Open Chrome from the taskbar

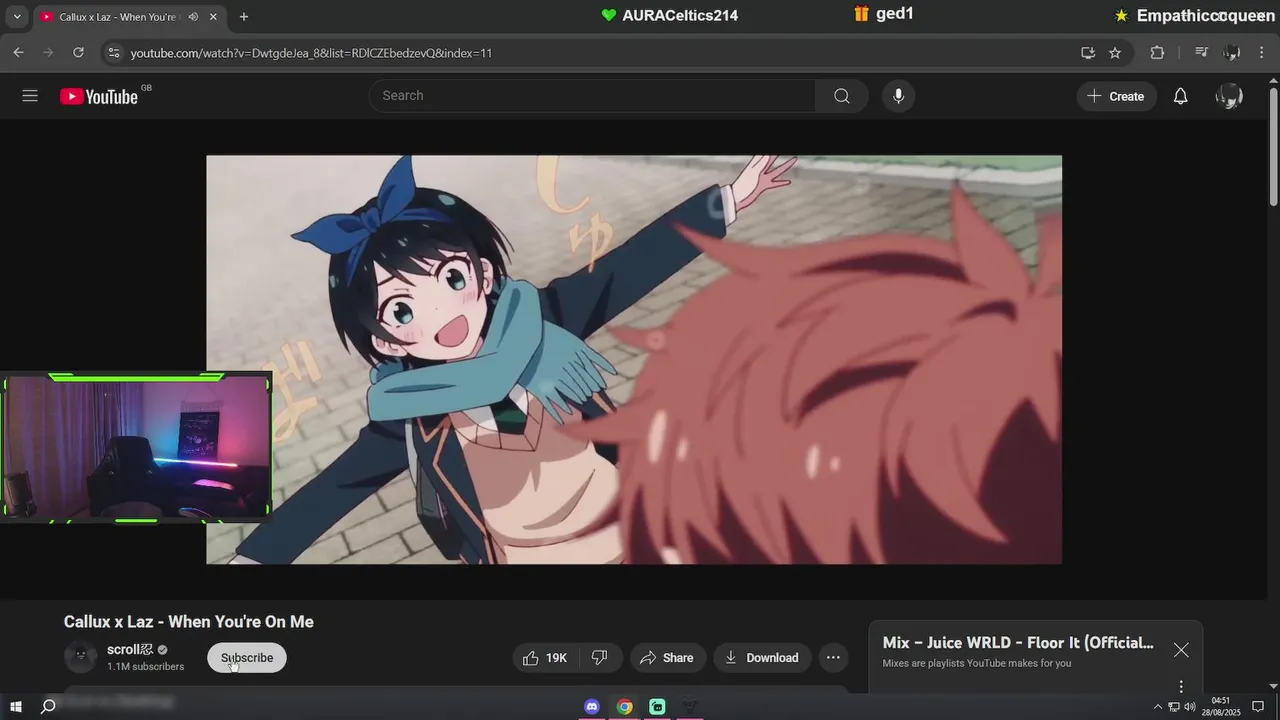pyautogui.click(x=625, y=707)
